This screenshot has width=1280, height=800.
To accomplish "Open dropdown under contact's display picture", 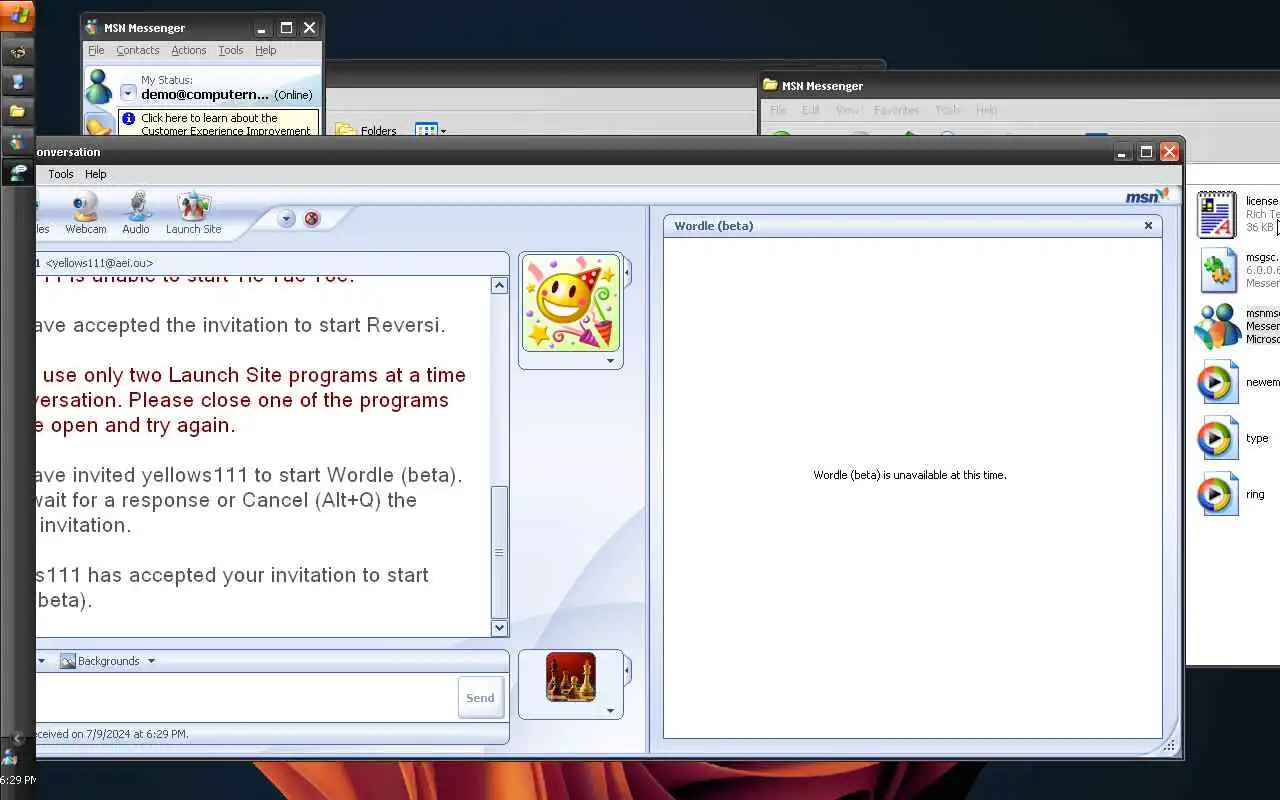I will [610, 361].
